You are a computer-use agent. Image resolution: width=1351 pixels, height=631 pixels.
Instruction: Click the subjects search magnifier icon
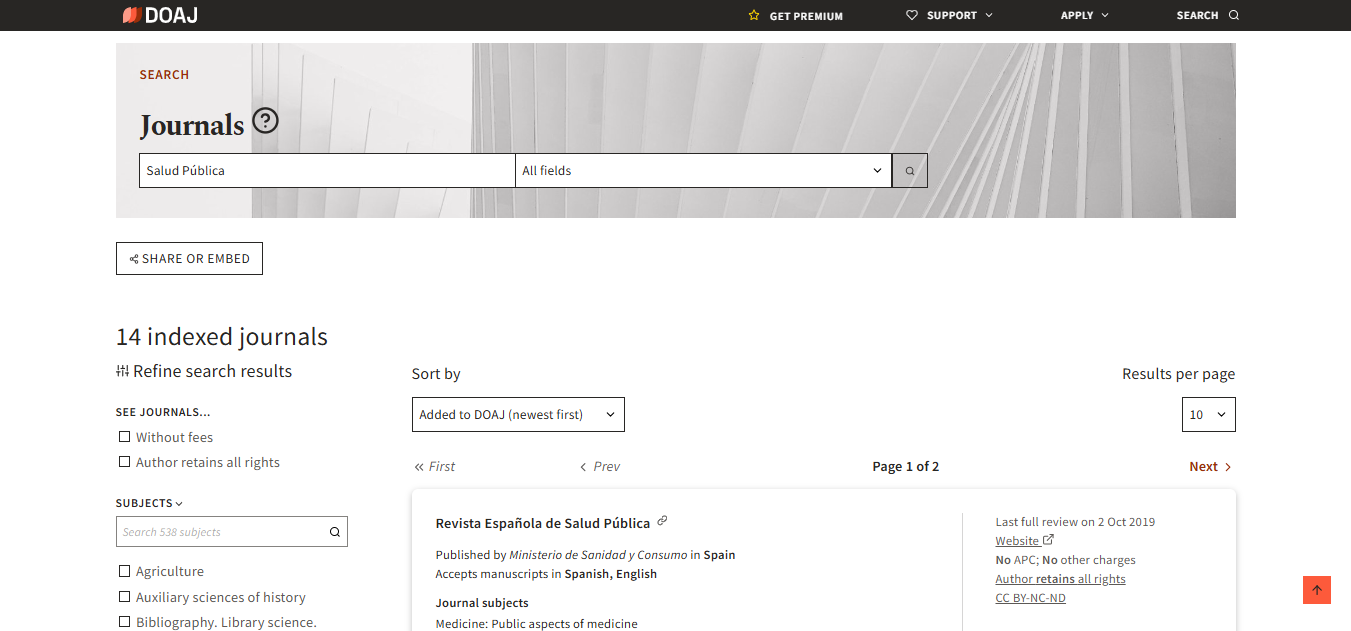(335, 532)
